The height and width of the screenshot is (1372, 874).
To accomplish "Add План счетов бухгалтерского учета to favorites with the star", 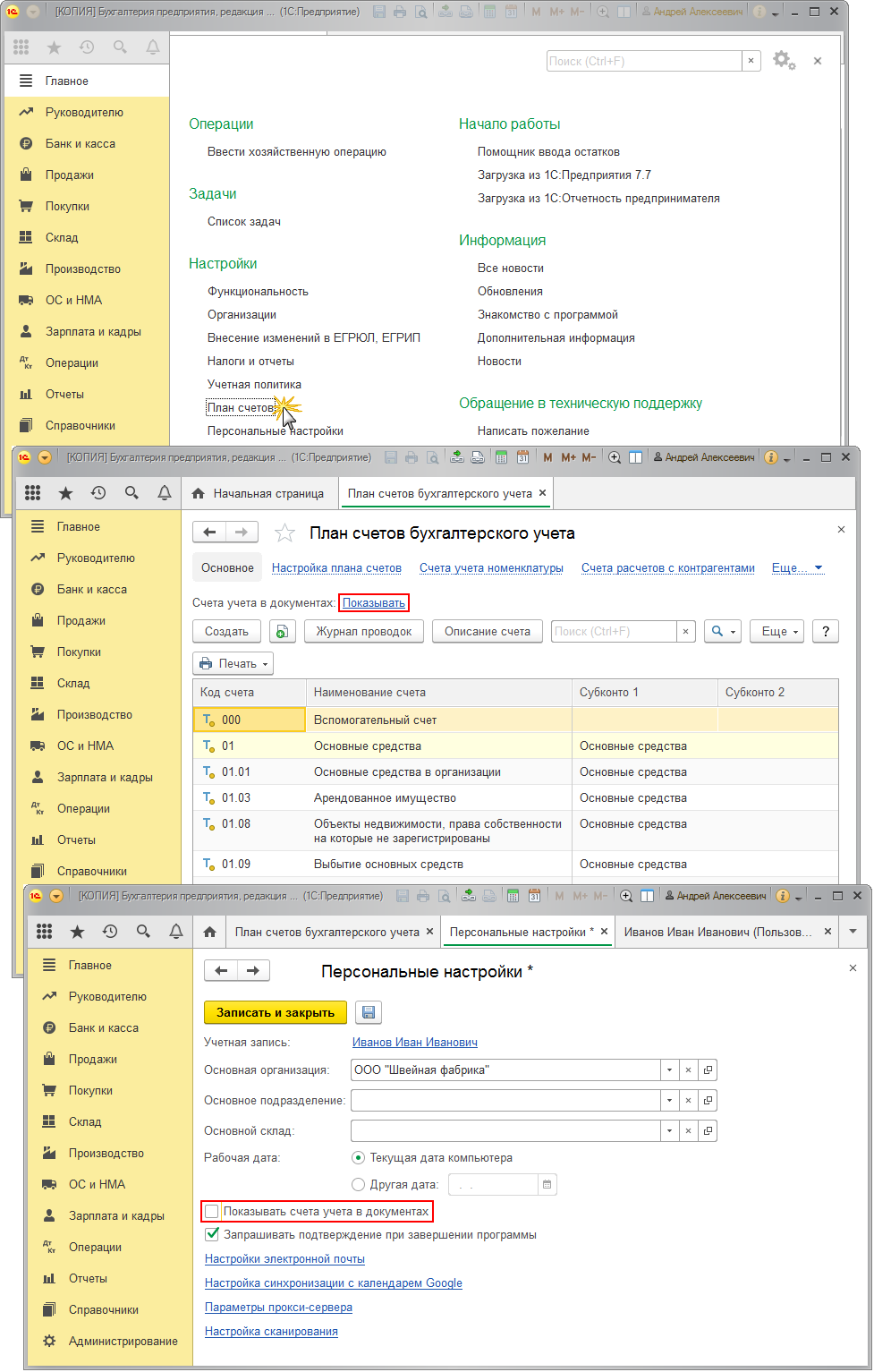I will (284, 533).
